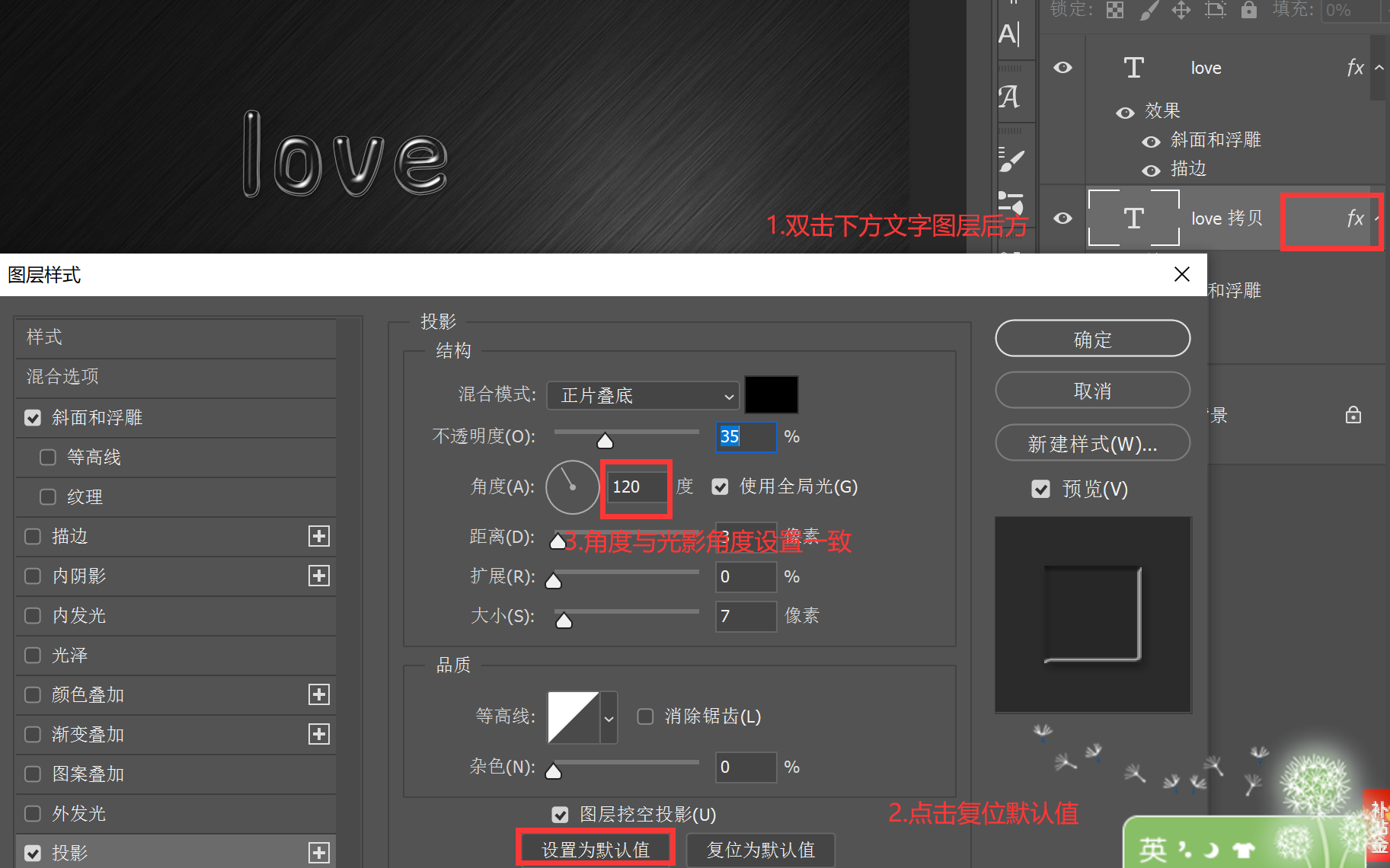Add another 颜色叠加 effect with plus icon
This screenshot has height=868, width=1390.
319,694
